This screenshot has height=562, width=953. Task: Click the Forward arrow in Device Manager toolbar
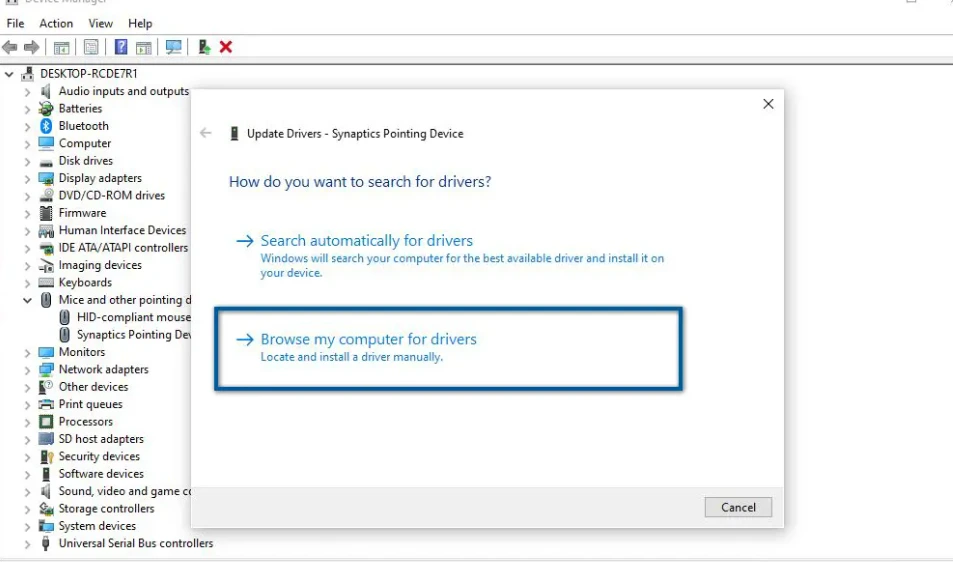[x=31, y=47]
